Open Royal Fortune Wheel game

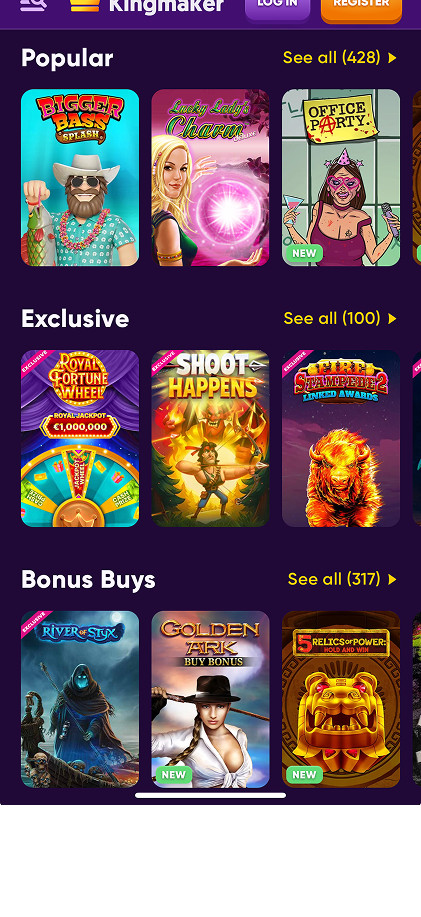tap(80, 439)
